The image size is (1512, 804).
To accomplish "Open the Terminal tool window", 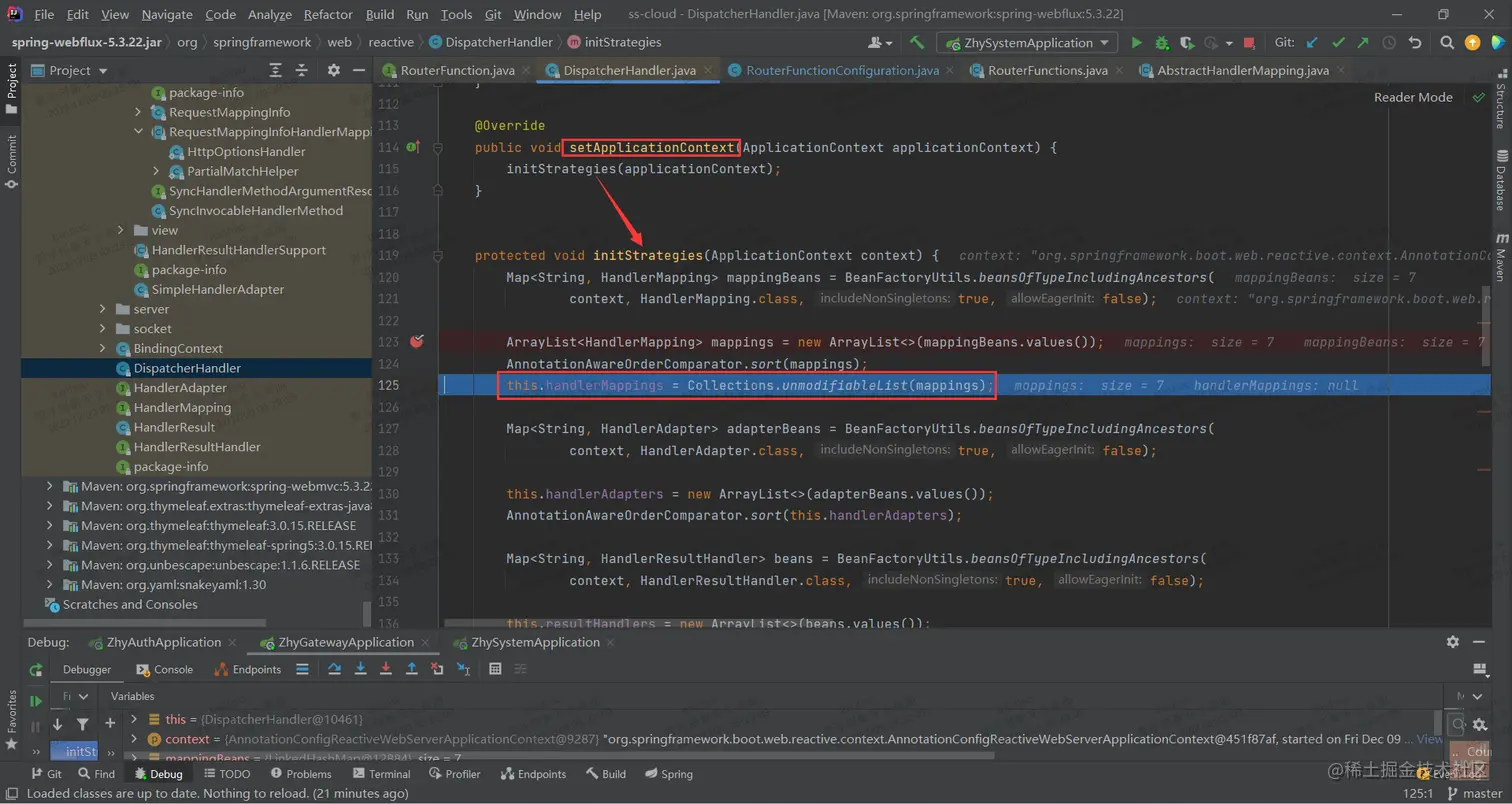I will tap(380, 774).
